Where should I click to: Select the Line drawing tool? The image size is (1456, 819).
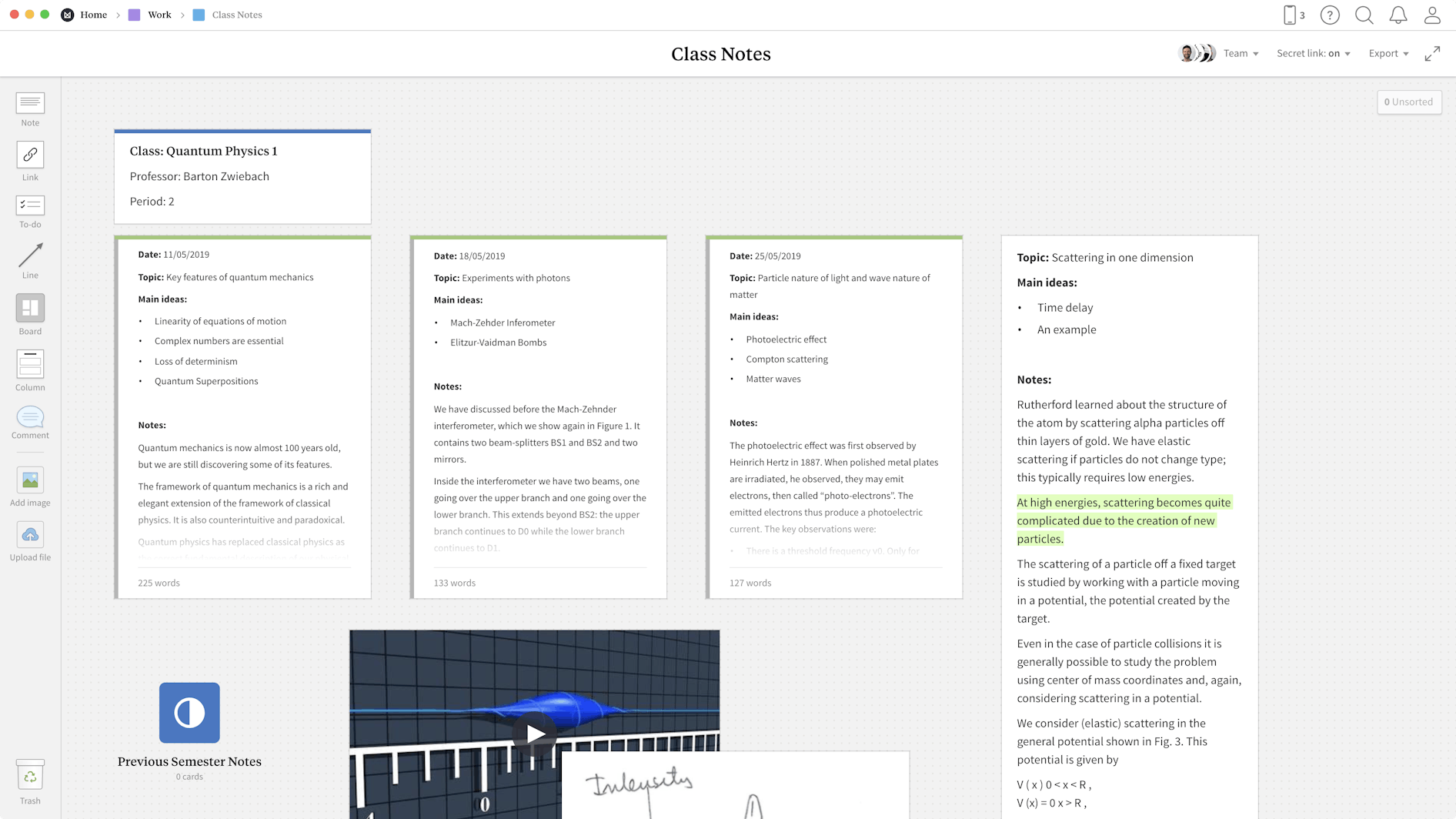[30, 259]
